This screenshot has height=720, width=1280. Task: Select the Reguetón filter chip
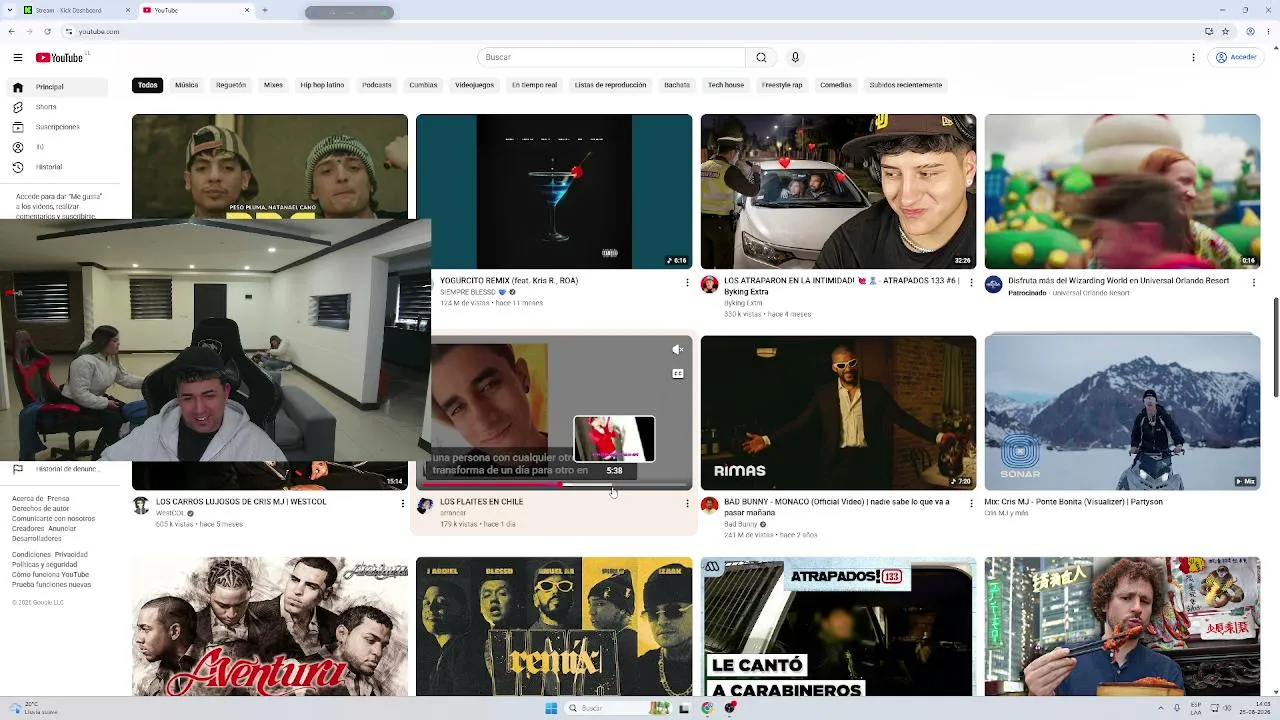tap(231, 85)
